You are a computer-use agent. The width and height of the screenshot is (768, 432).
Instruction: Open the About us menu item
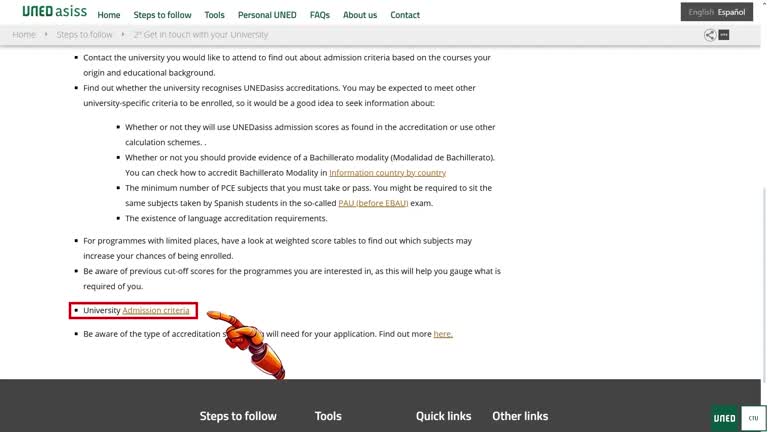click(360, 15)
